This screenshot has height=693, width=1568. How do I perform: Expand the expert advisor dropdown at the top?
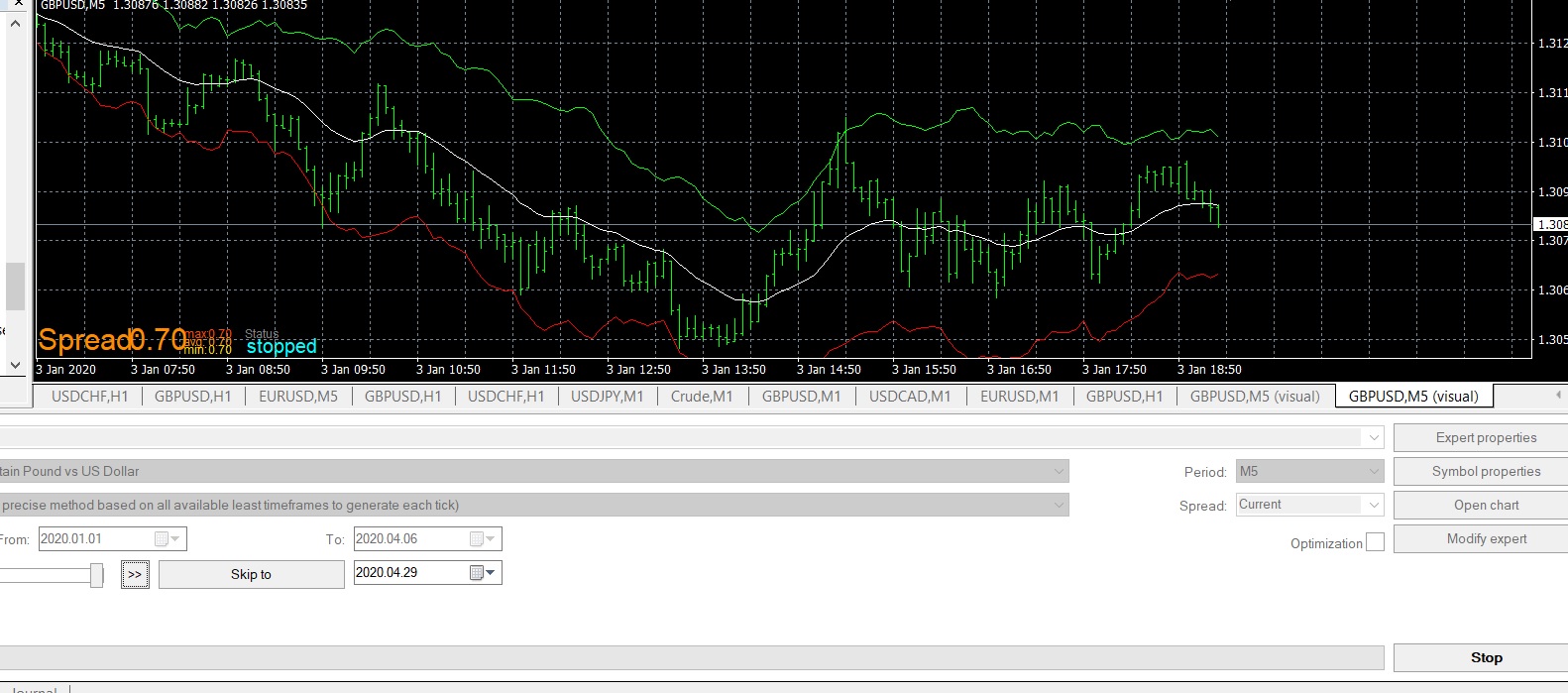click(x=1374, y=437)
